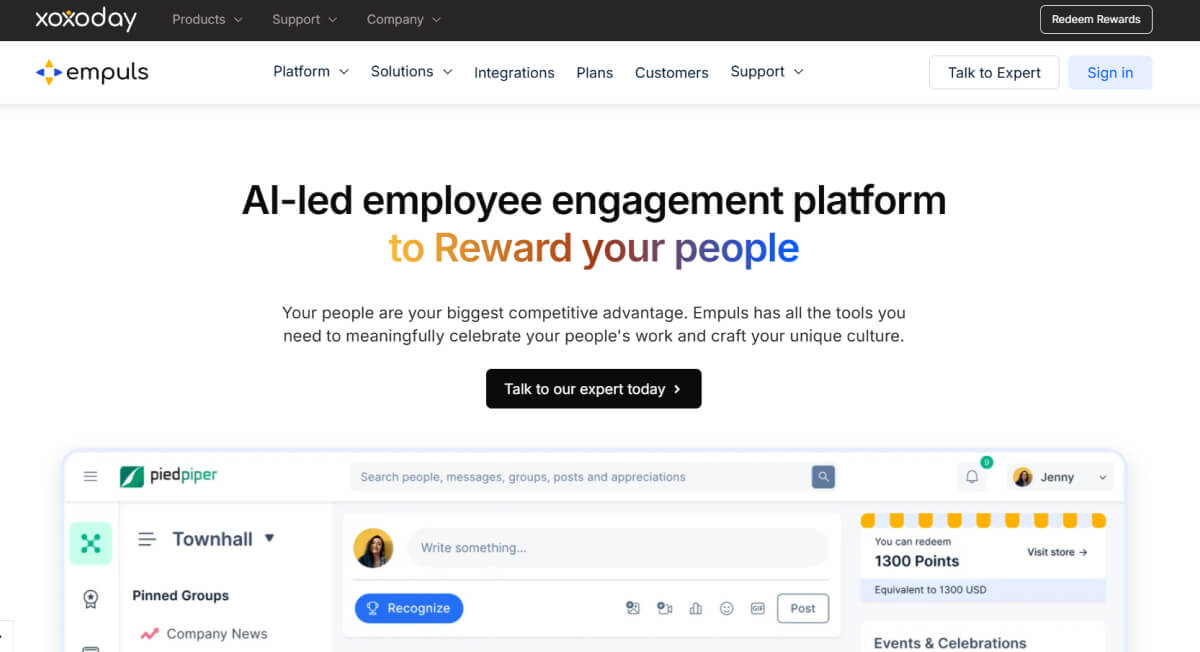Viewport: 1200px width, 652px height.
Task: Click the poll chart icon in composer
Action: coord(696,608)
